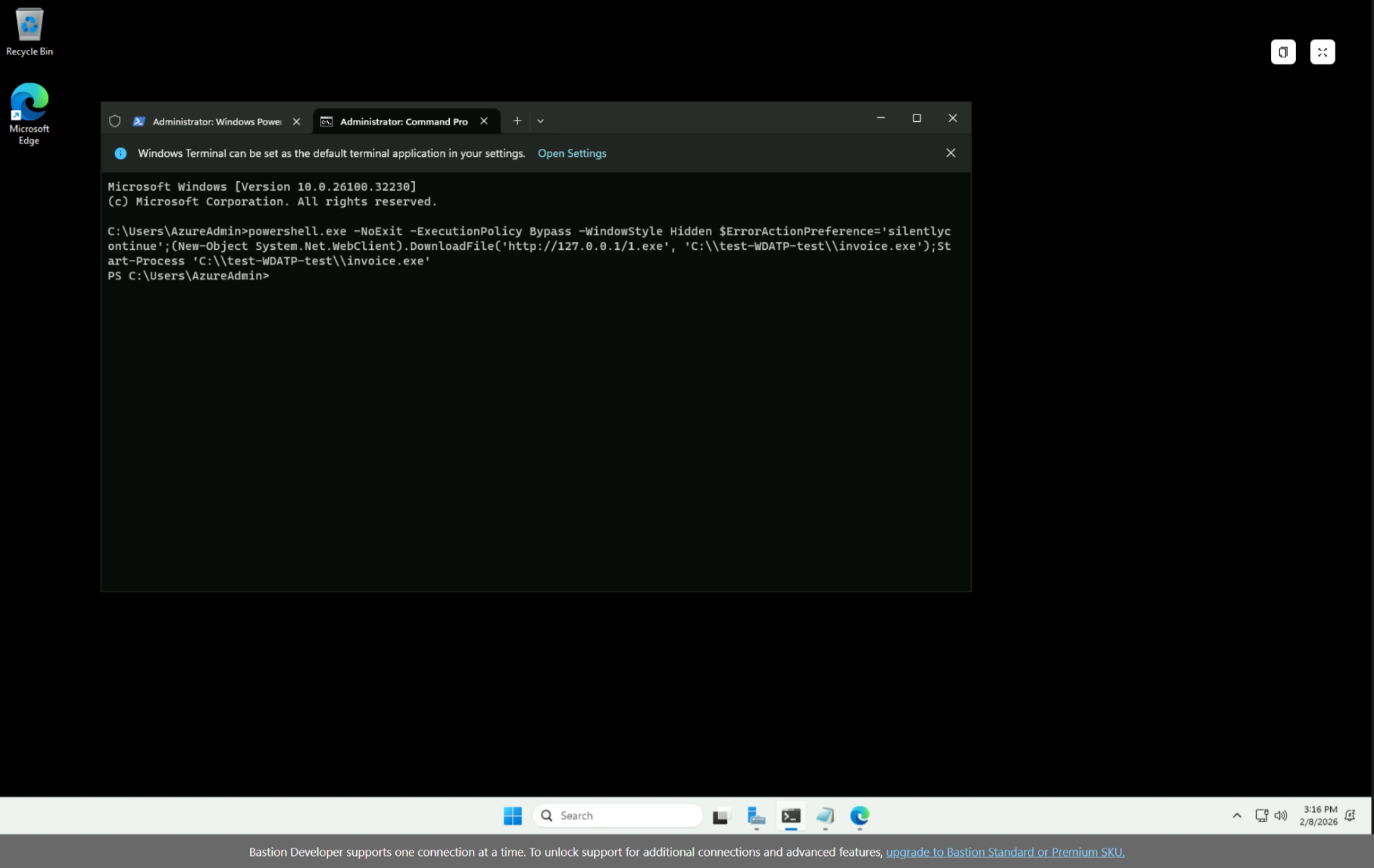The width and height of the screenshot is (1374, 868).
Task: Click the Windows Start button
Action: [512, 815]
